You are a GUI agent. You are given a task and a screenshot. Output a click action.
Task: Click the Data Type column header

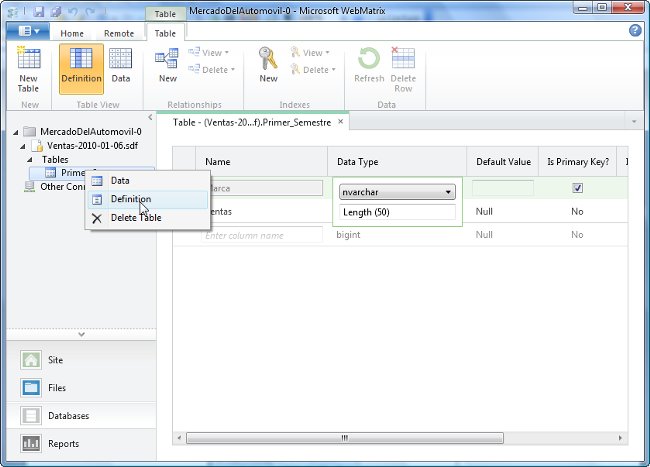397,162
